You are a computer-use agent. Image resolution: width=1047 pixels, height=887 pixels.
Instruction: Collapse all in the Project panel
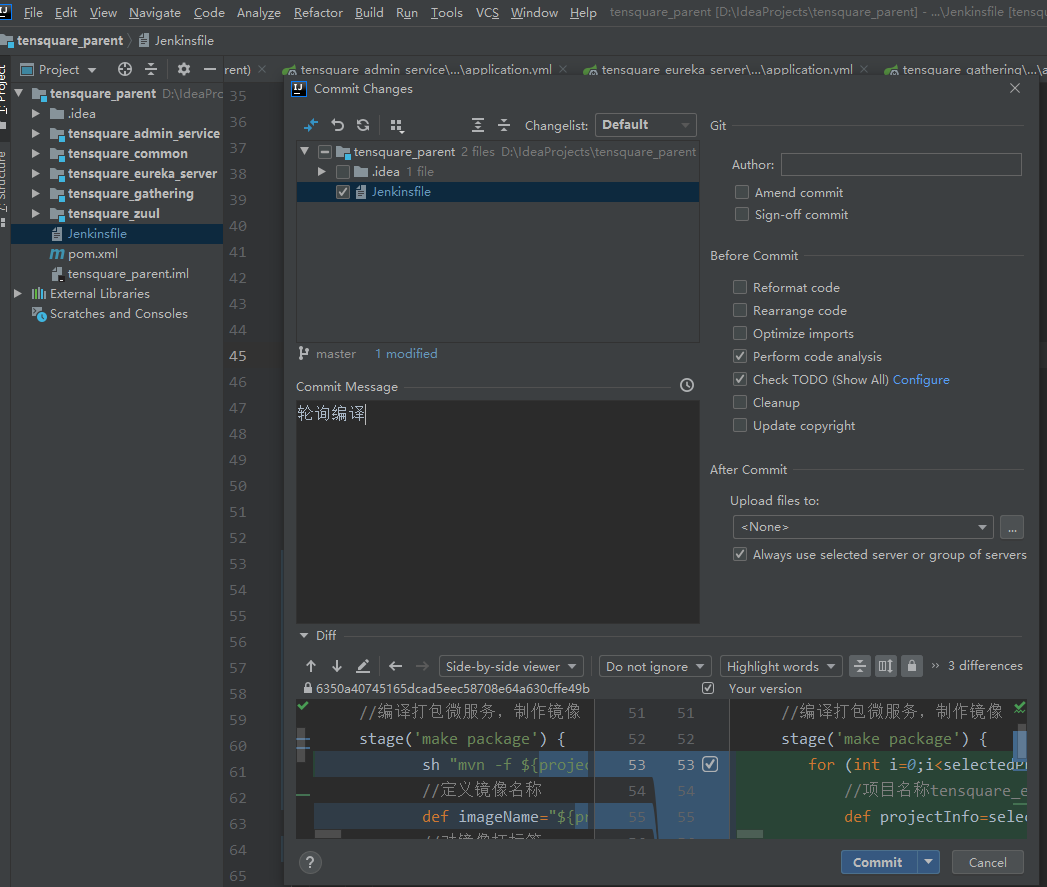tap(151, 69)
